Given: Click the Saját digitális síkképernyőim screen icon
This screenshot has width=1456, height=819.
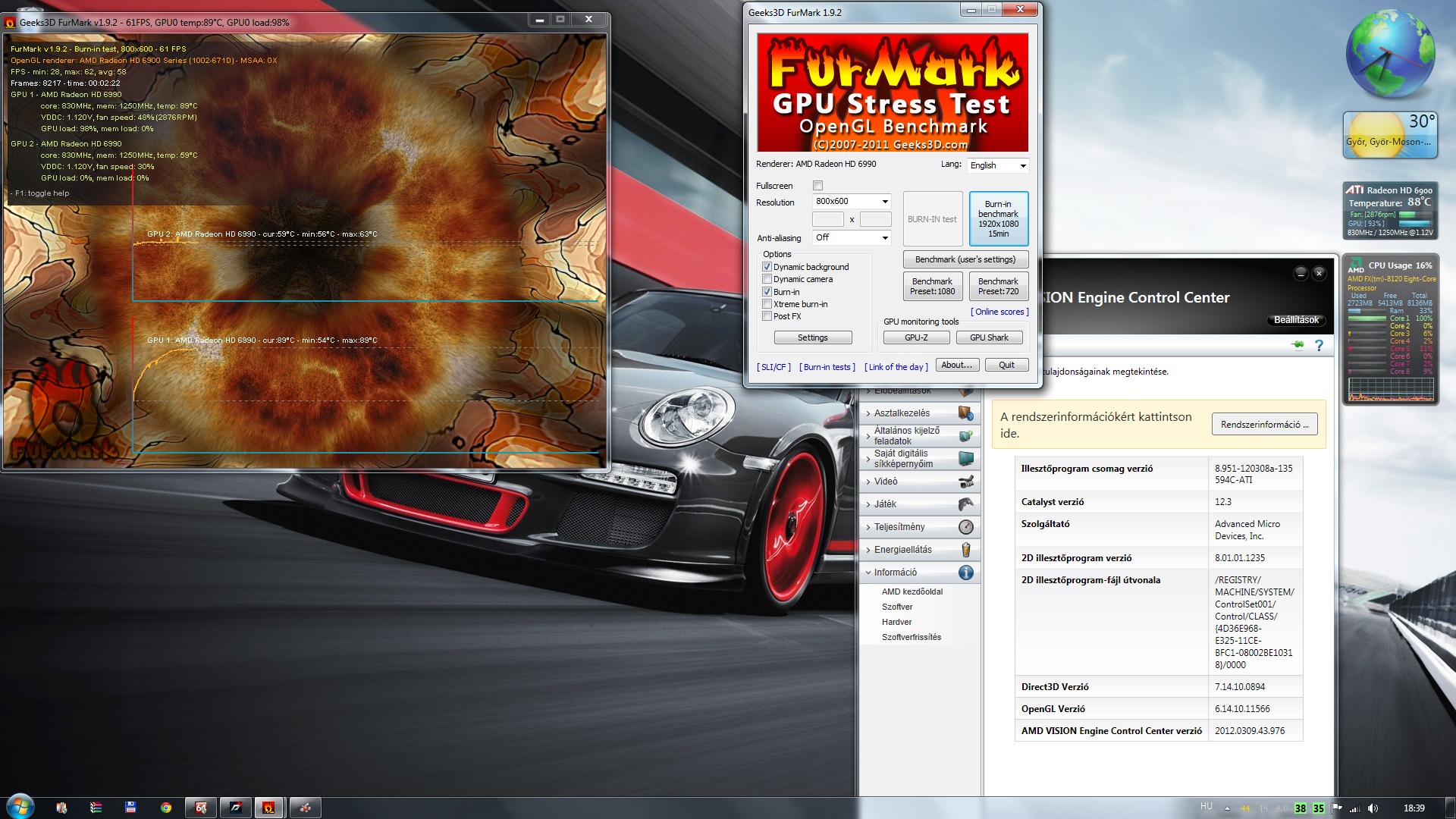Looking at the screenshot, I should [x=965, y=459].
